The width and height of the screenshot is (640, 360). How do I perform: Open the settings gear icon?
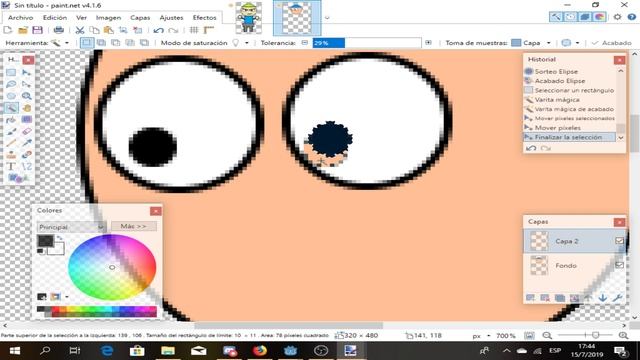(617, 17)
